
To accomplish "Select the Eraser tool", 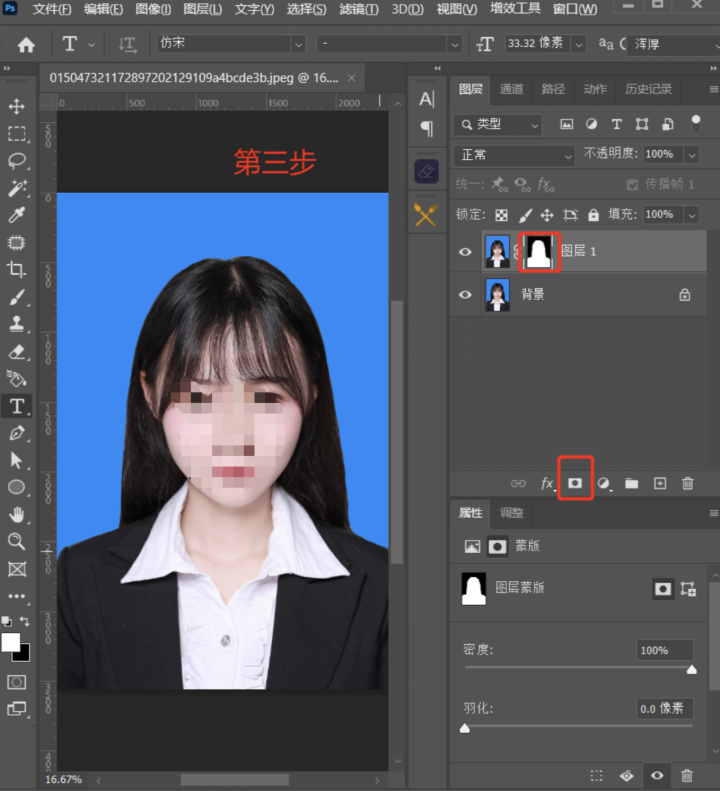I will [x=17, y=352].
